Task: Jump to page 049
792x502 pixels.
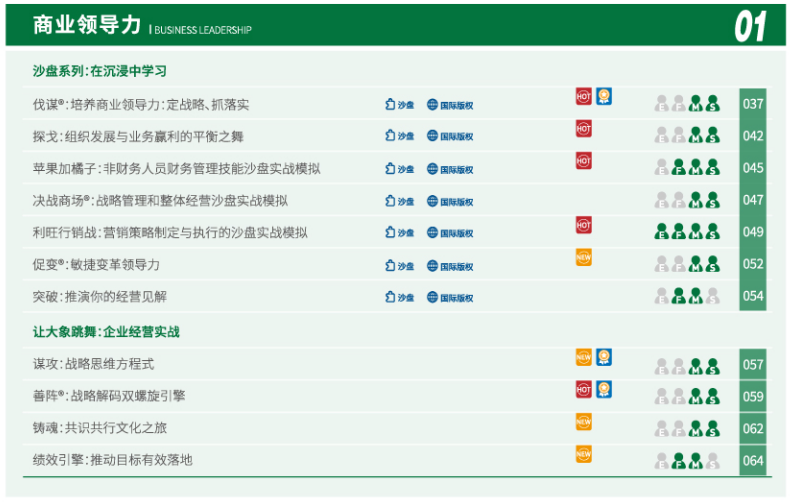Action: pos(753,232)
